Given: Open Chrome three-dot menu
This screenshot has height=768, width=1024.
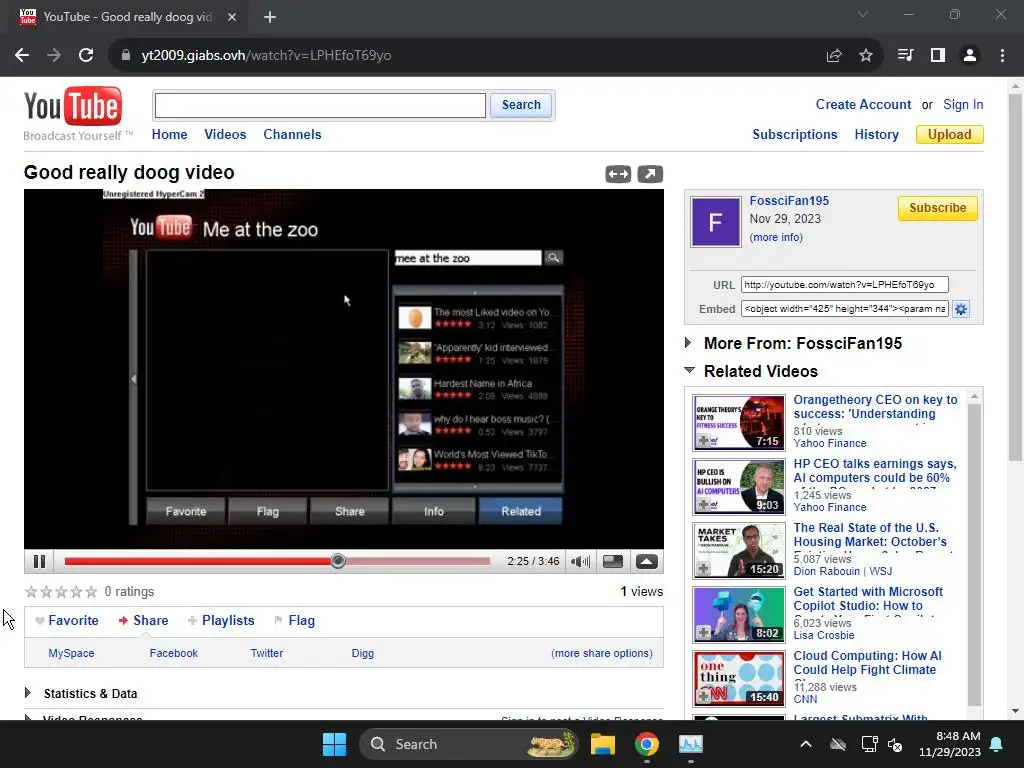Looking at the screenshot, I should [x=1002, y=56].
